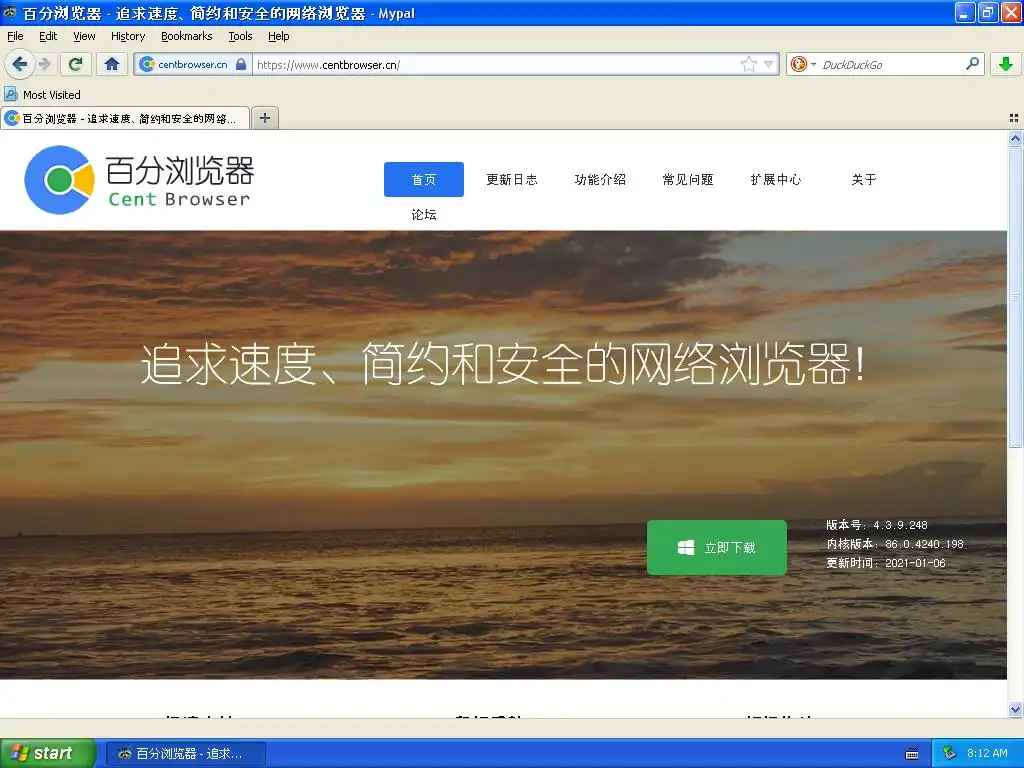Click the on-screen keyboard tray icon
1024x768 pixels.
pyautogui.click(x=912, y=754)
